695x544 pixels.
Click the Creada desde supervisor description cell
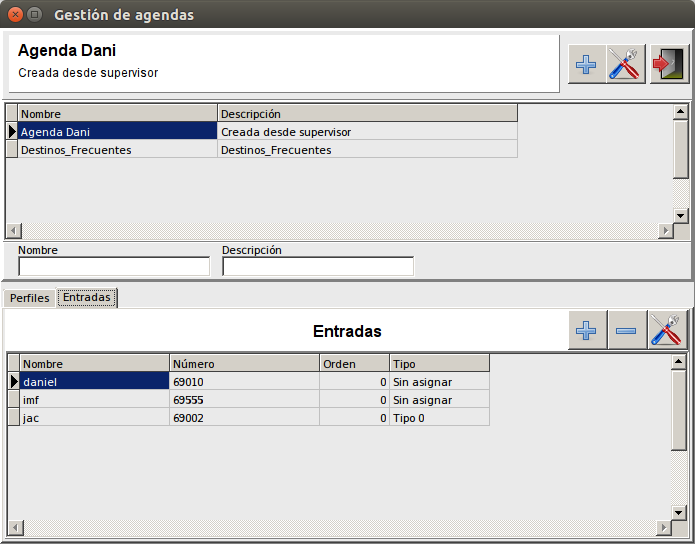pos(367,132)
